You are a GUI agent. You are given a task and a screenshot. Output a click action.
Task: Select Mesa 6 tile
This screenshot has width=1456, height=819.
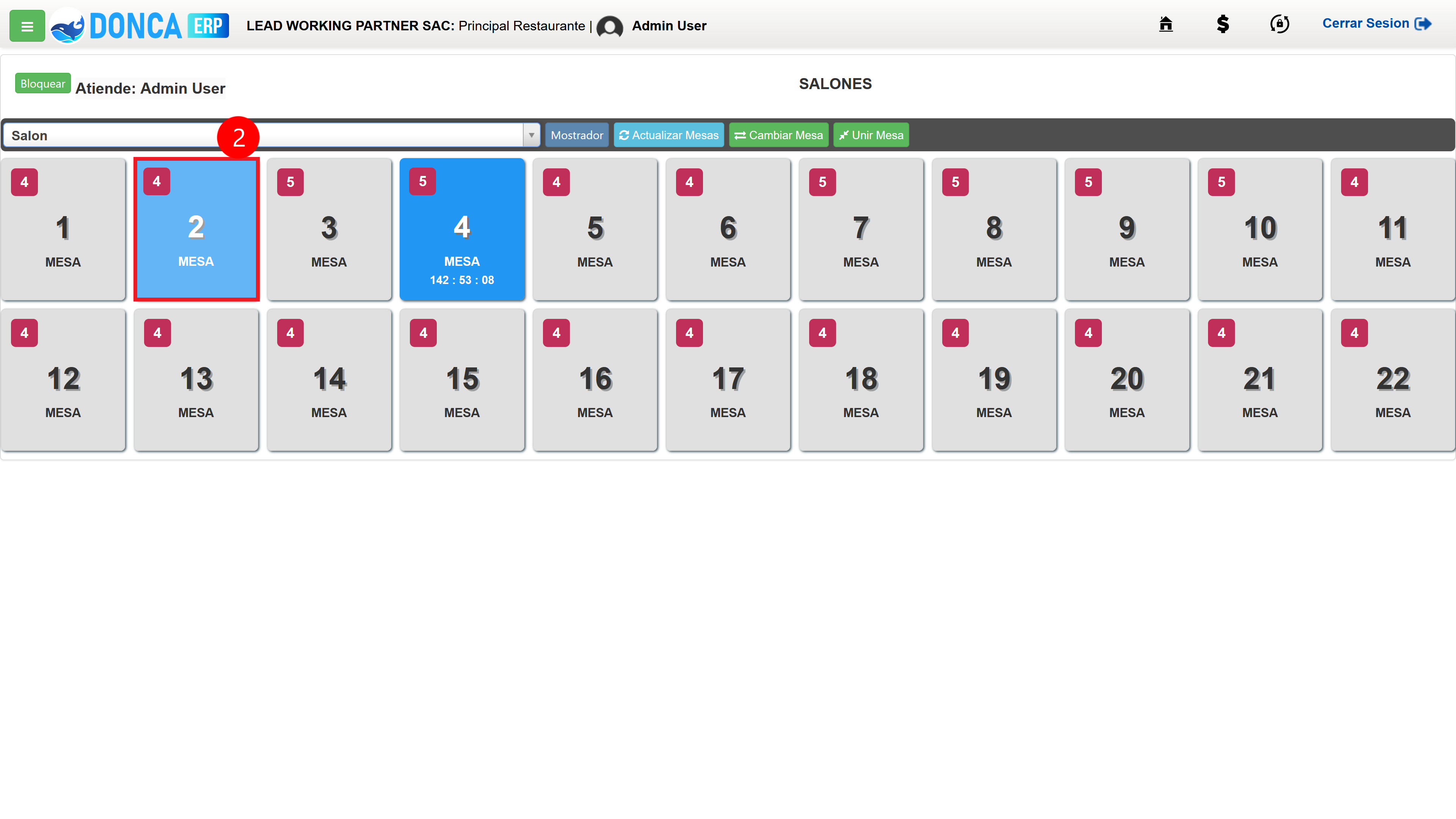click(728, 229)
